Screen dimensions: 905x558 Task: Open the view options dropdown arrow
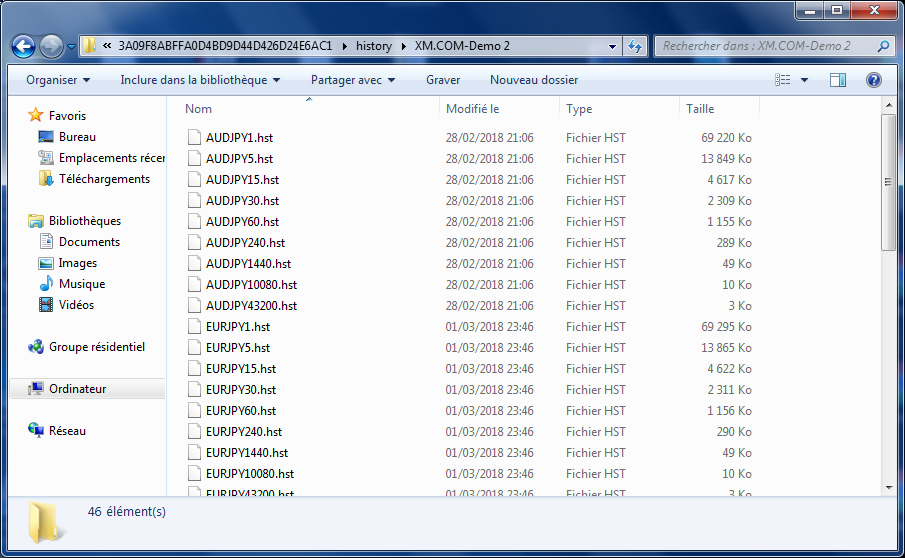pyautogui.click(x=804, y=80)
